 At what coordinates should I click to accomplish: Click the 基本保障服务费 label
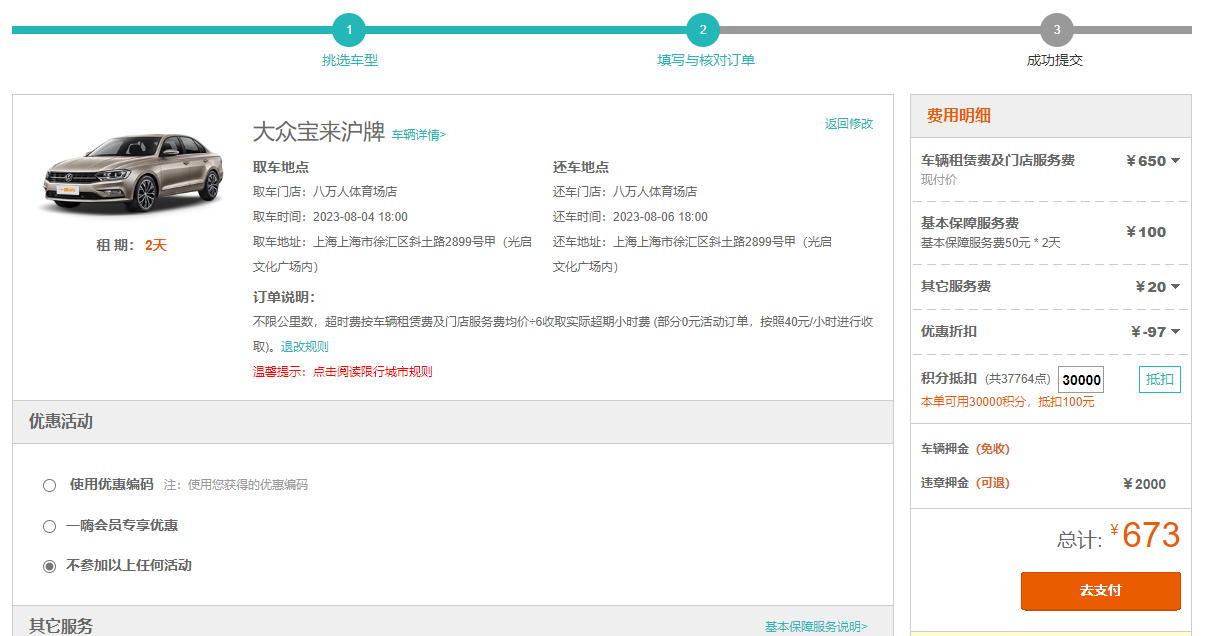[970, 223]
